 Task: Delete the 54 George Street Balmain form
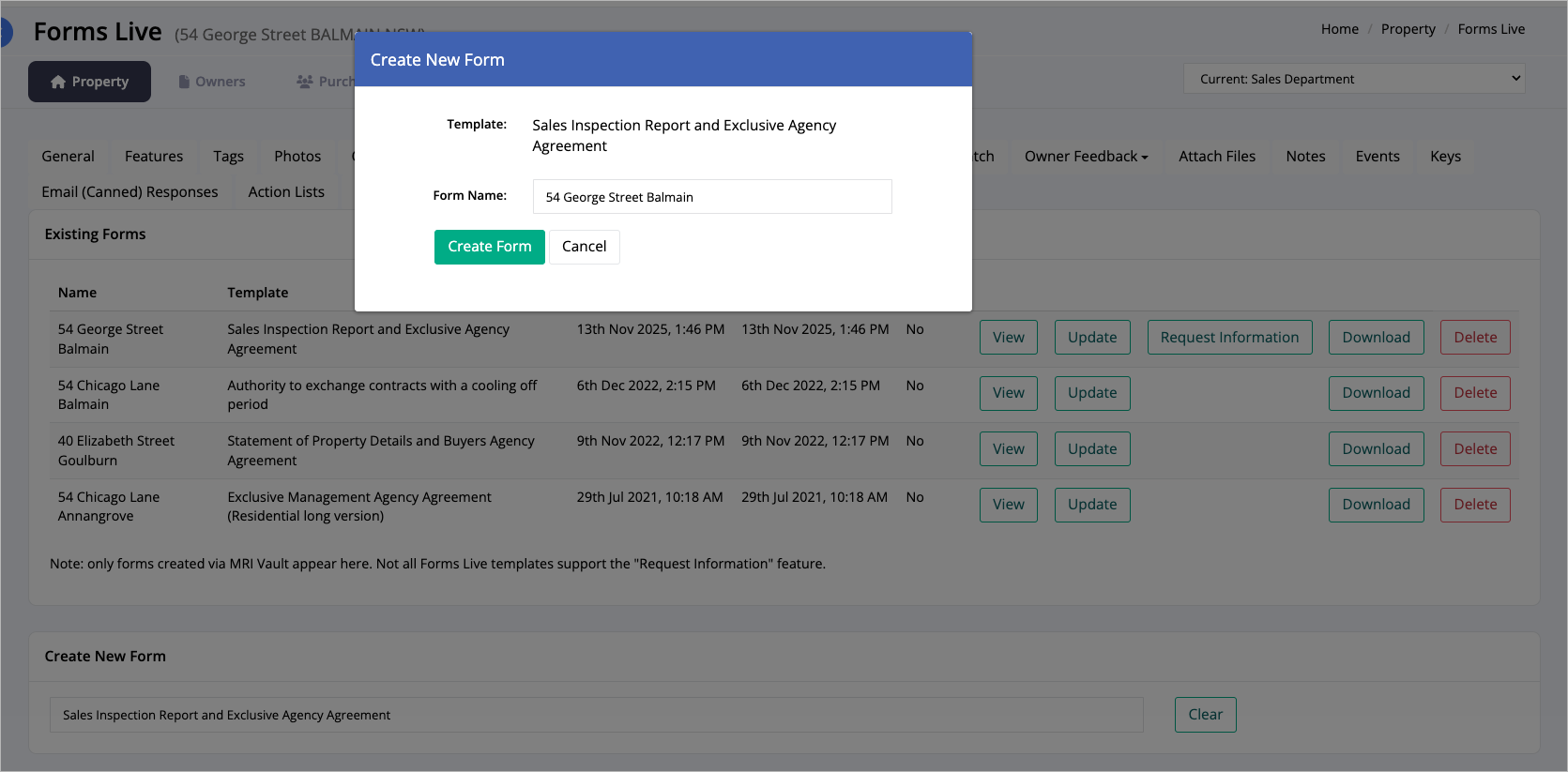pyautogui.click(x=1475, y=338)
